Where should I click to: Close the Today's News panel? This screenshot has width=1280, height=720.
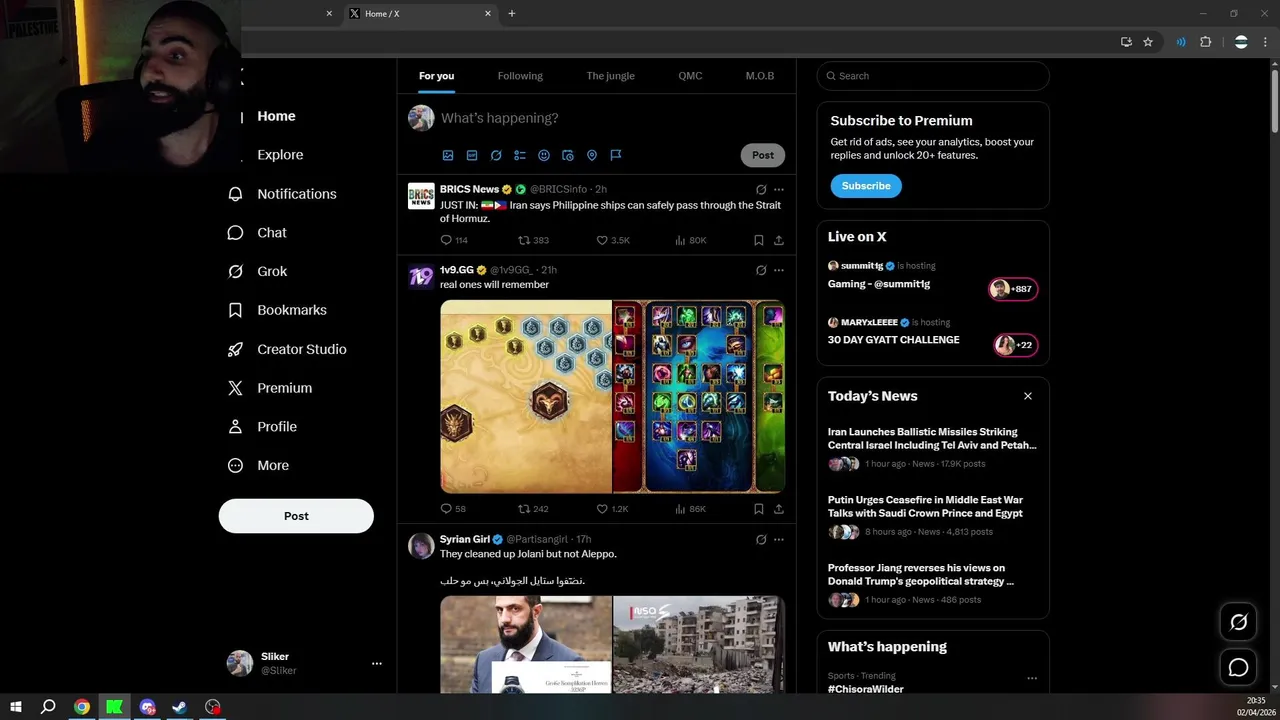click(1028, 396)
